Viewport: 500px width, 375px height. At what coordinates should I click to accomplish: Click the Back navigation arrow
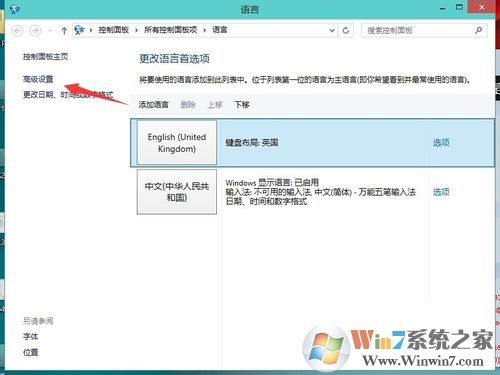tap(17, 31)
